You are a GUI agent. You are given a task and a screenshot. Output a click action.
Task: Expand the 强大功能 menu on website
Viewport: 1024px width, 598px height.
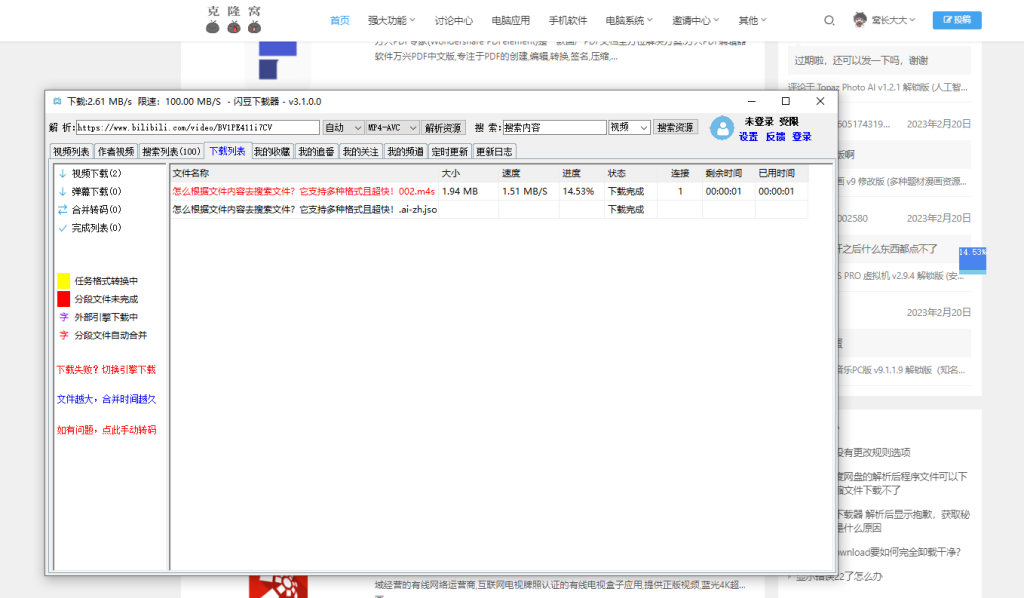[x=391, y=20]
